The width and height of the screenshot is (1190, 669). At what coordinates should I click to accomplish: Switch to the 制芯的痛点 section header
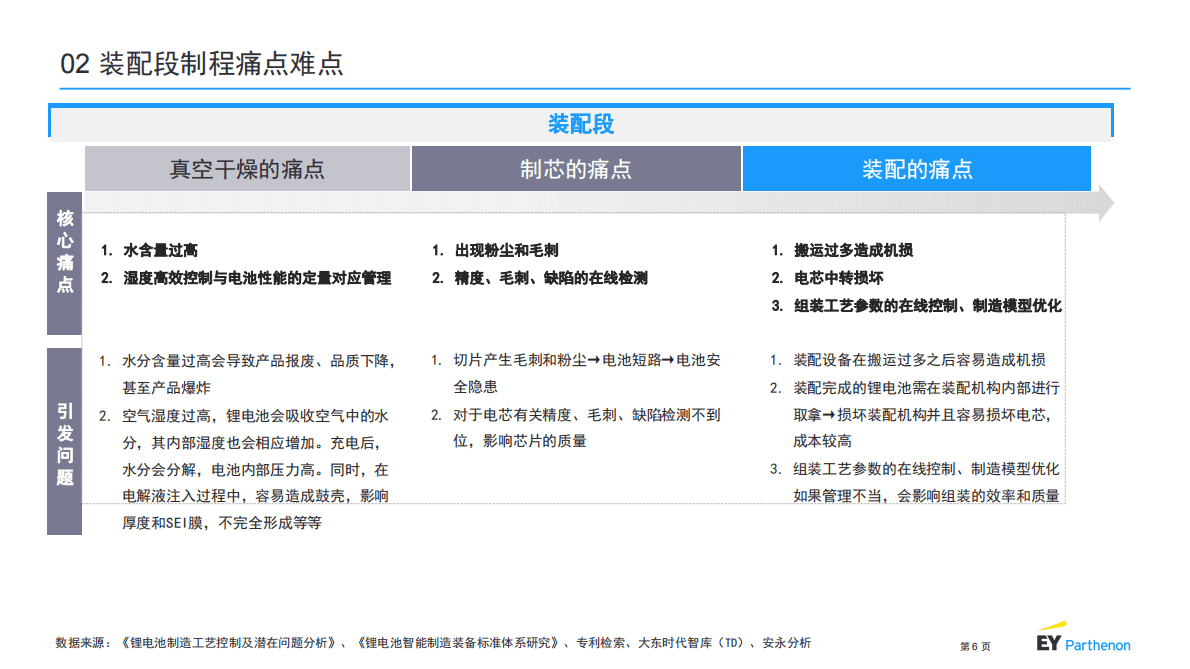point(576,168)
